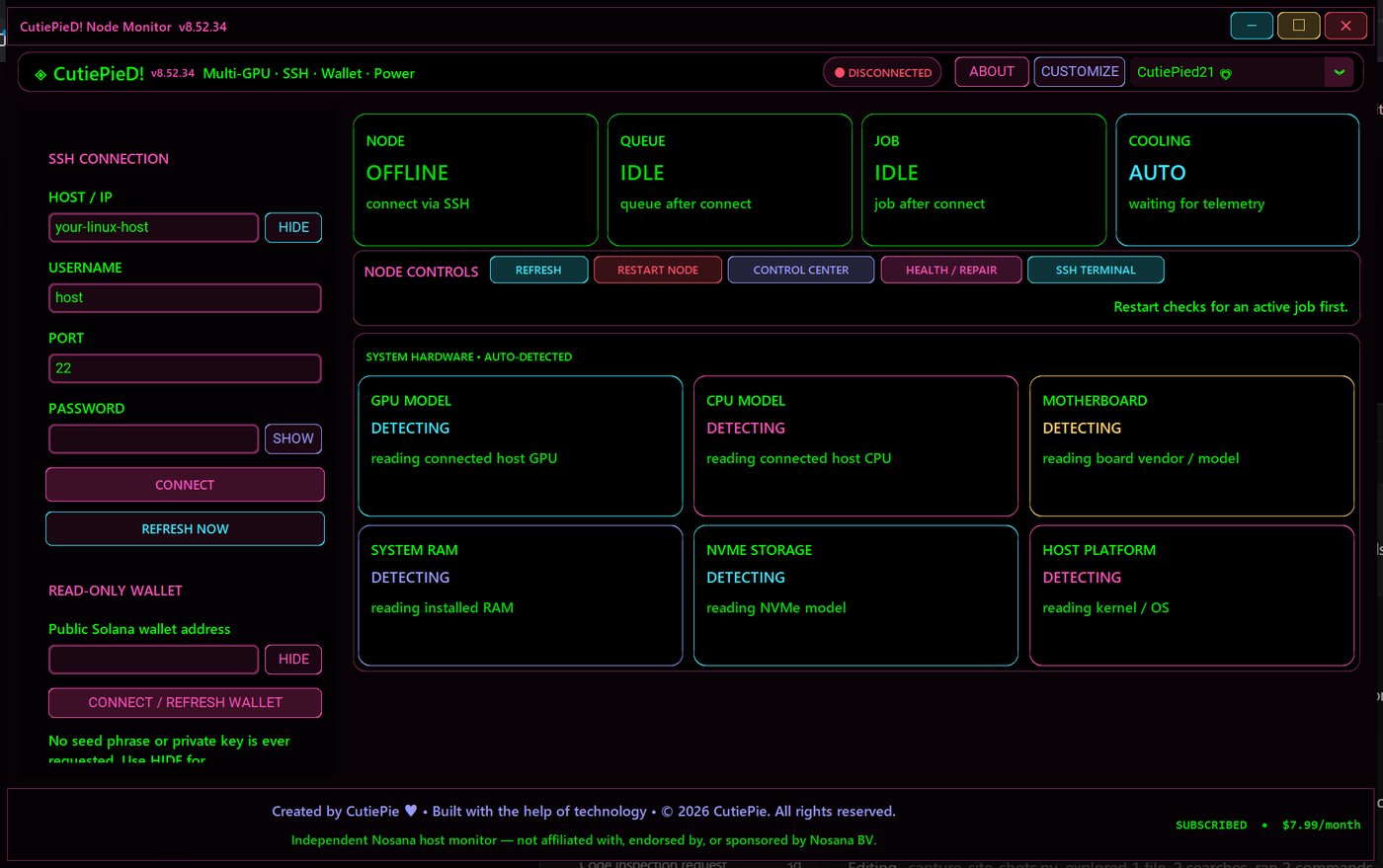Select the NVME STORAGE hardware card
The image size is (1383, 868).
855,595
